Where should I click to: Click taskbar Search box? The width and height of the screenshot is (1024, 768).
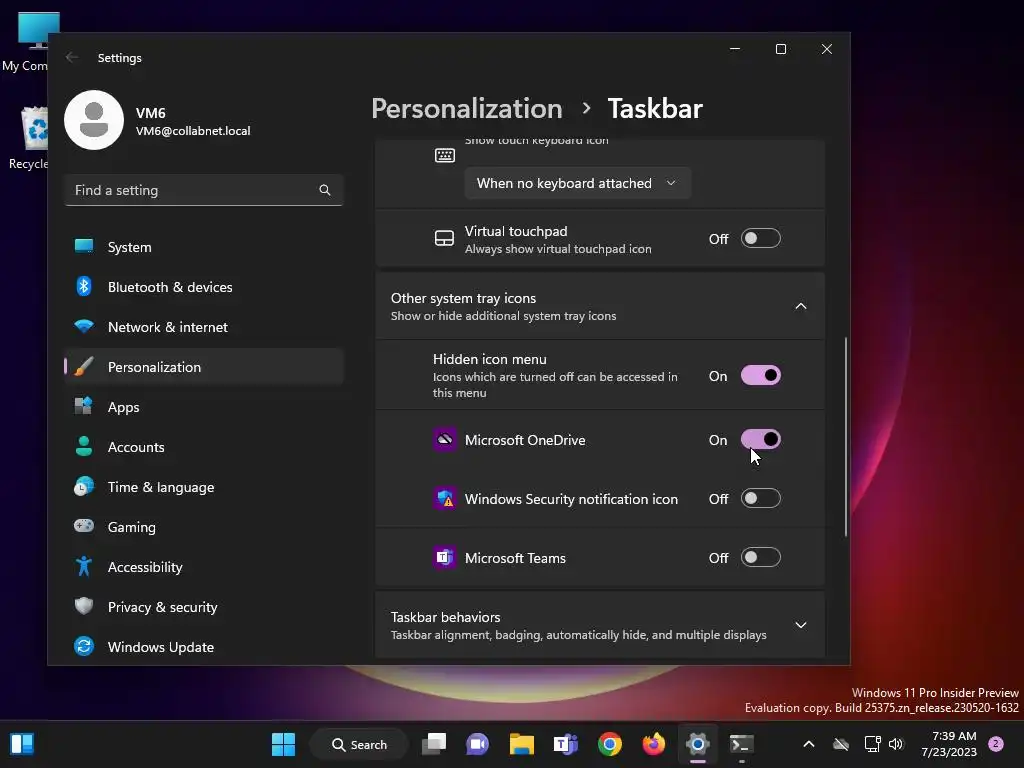pos(359,744)
